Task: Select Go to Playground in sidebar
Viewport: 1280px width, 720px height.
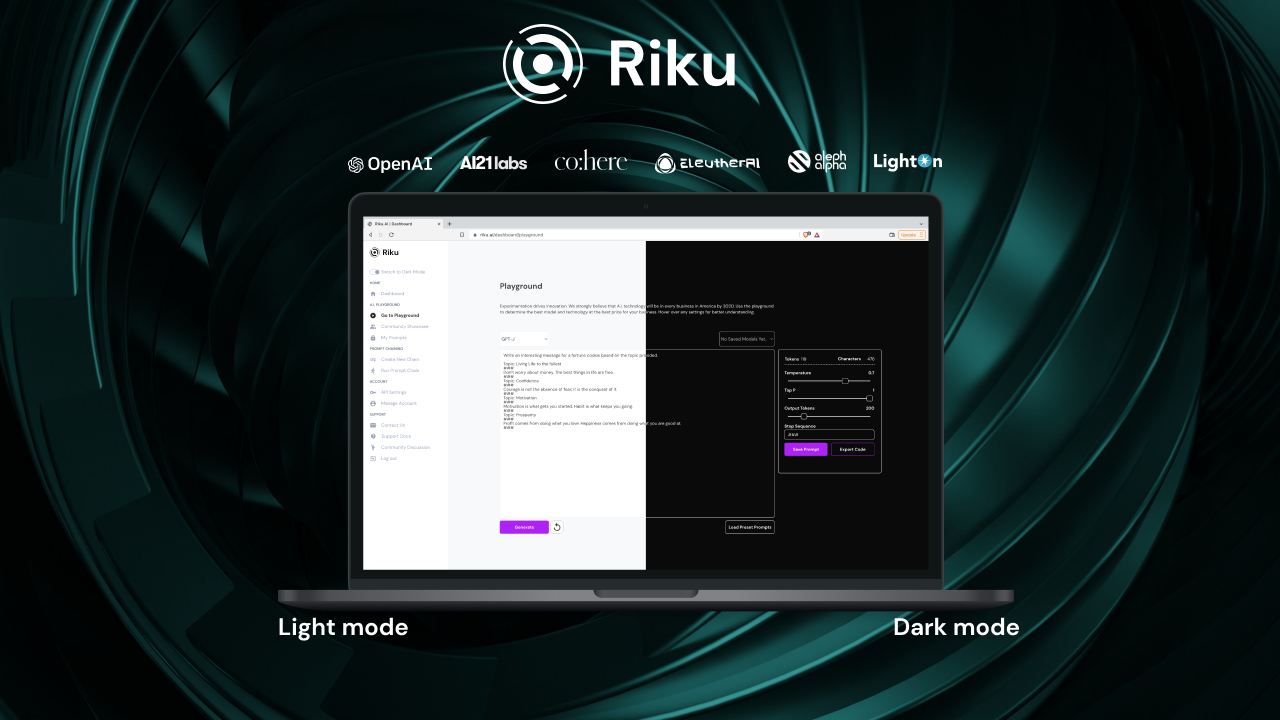Action: pyautogui.click(x=399, y=316)
